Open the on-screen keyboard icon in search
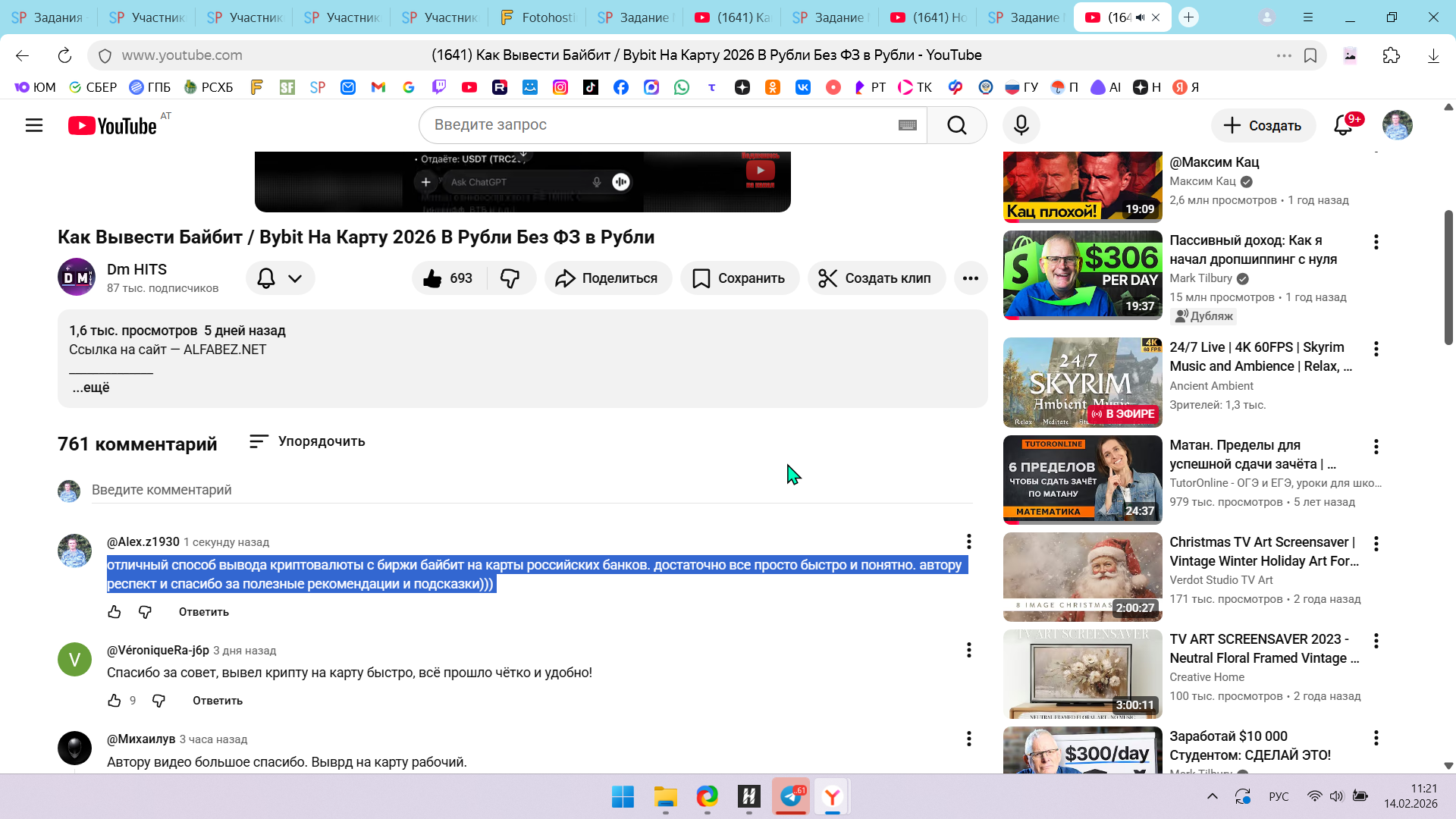This screenshot has width=1456, height=819. 907,125
